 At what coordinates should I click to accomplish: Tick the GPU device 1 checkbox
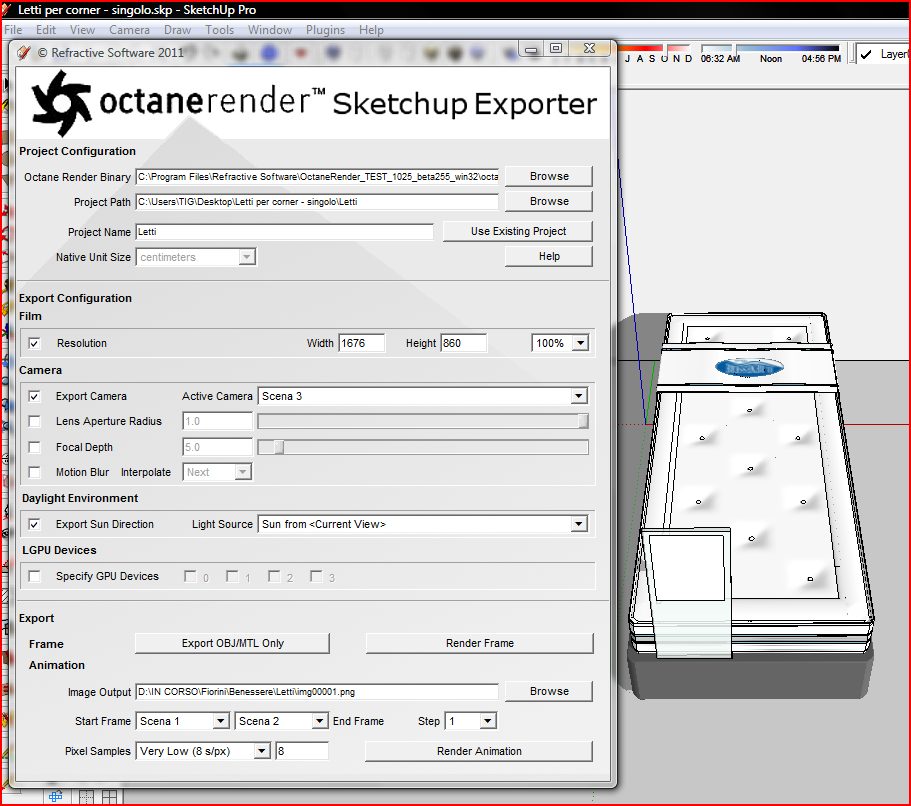tap(232, 576)
